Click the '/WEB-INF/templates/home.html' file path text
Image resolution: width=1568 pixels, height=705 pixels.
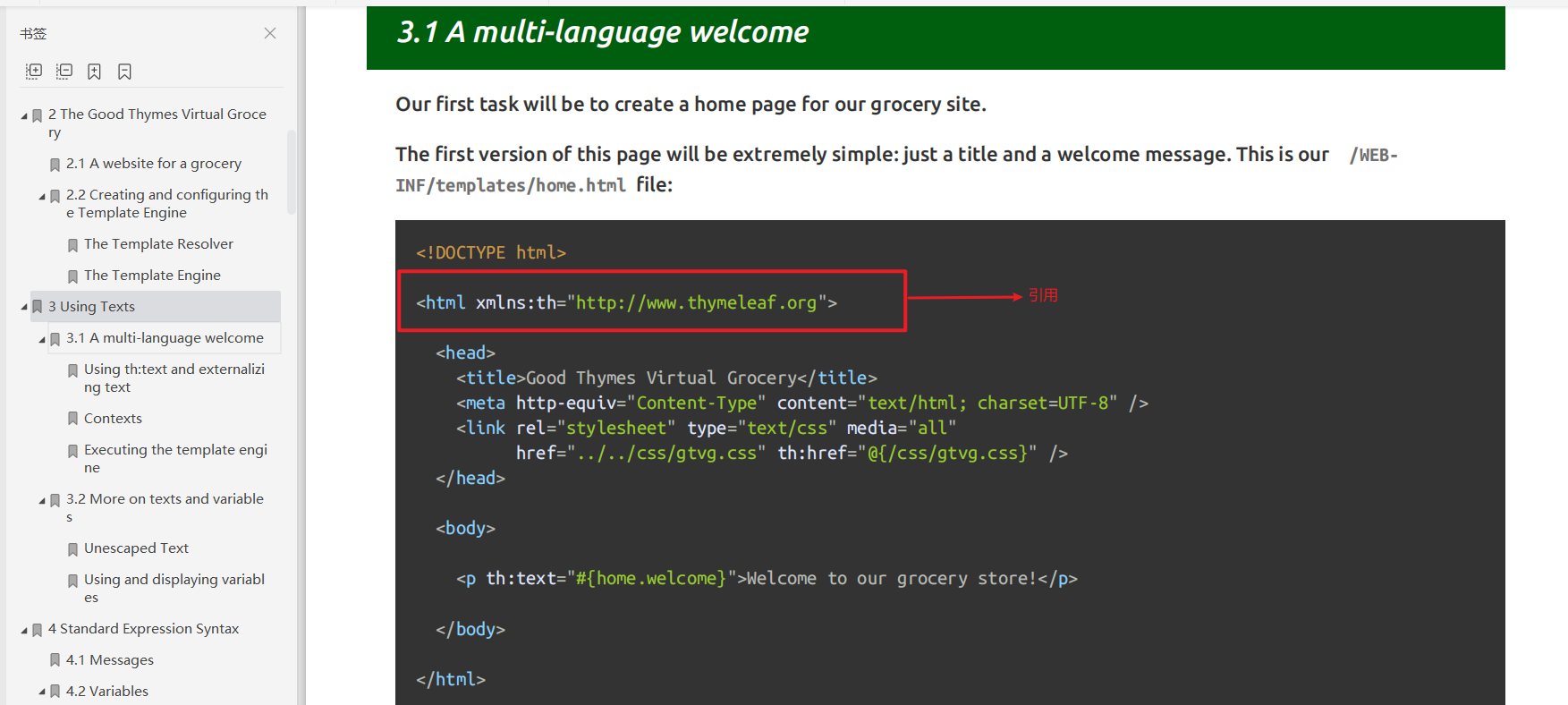(x=896, y=170)
